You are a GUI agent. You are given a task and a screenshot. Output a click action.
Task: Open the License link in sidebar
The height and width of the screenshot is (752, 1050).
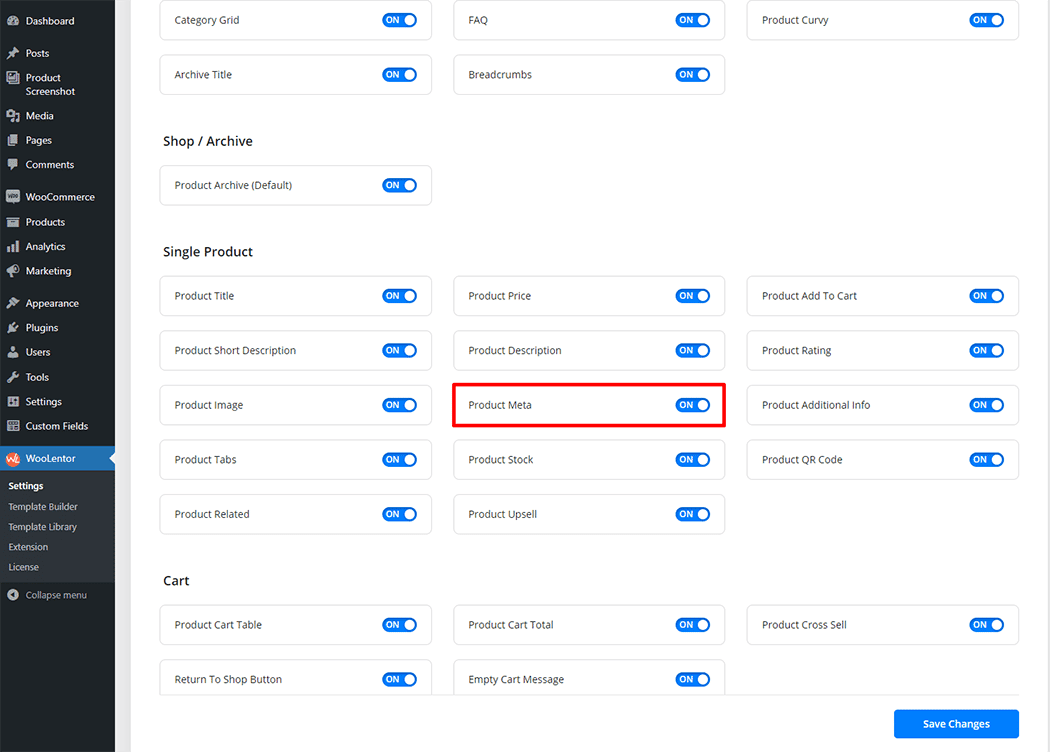point(24,567)
